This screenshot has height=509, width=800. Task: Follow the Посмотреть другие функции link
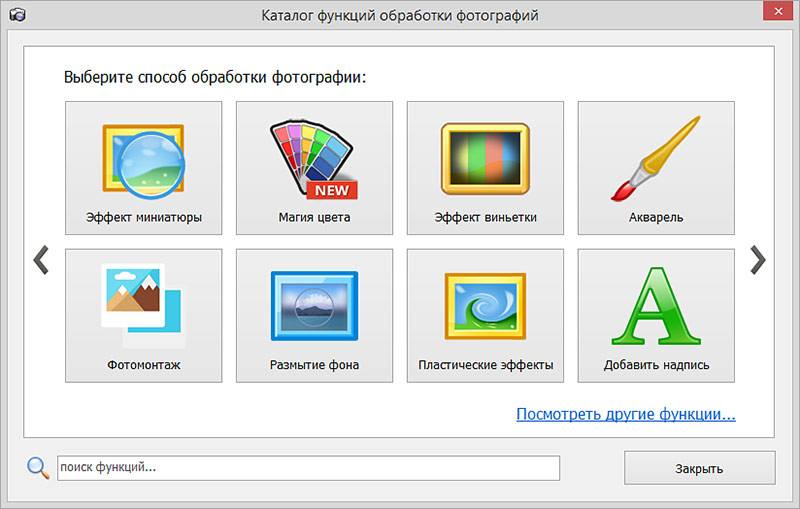point(626,414)
